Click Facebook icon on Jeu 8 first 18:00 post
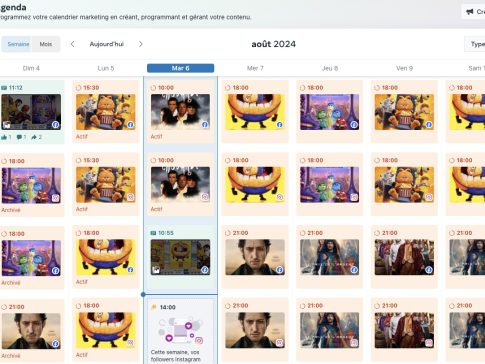This screenshot has width=485, height=364. pos(354,125)
